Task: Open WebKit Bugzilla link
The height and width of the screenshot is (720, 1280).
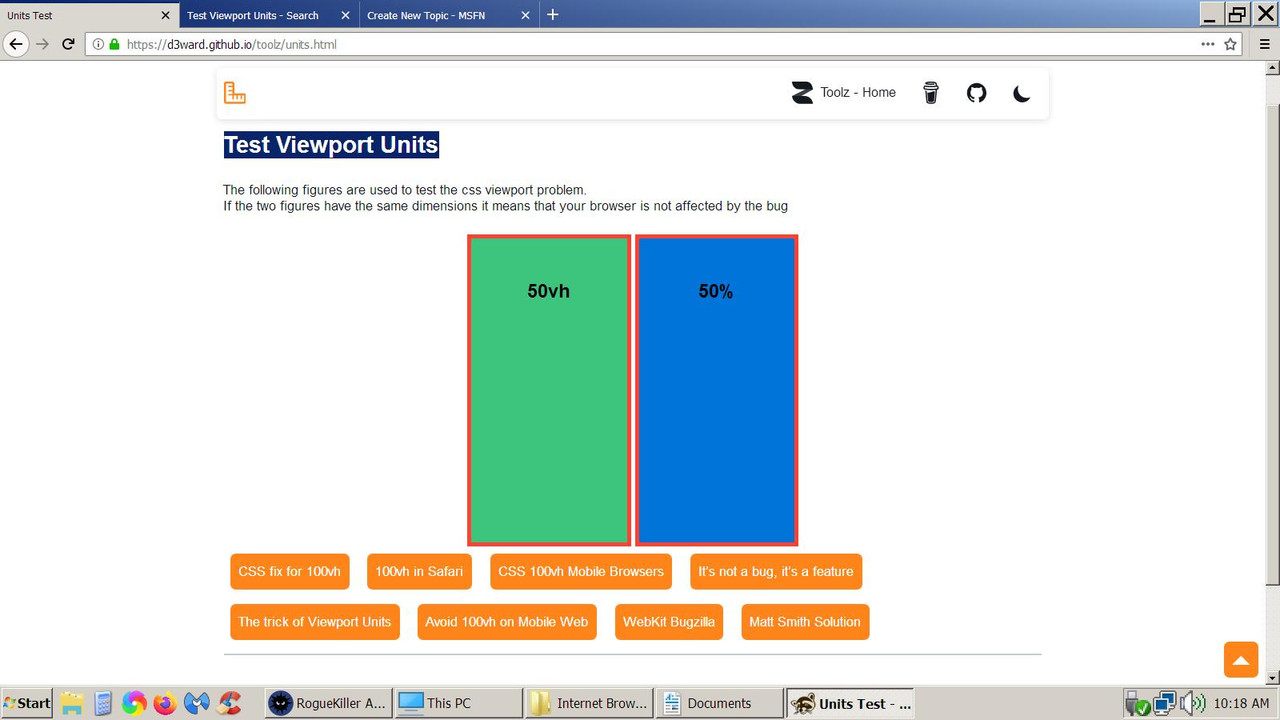Action: 669,622
